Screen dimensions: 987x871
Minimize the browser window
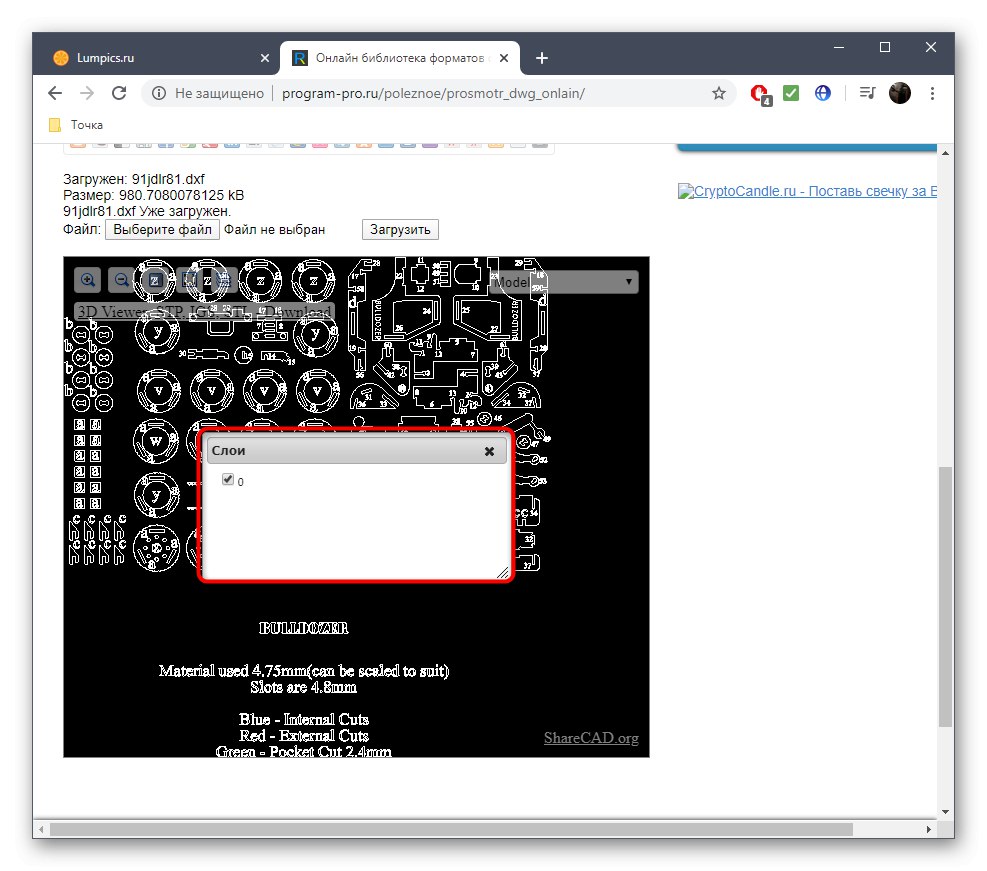point(838,47)
